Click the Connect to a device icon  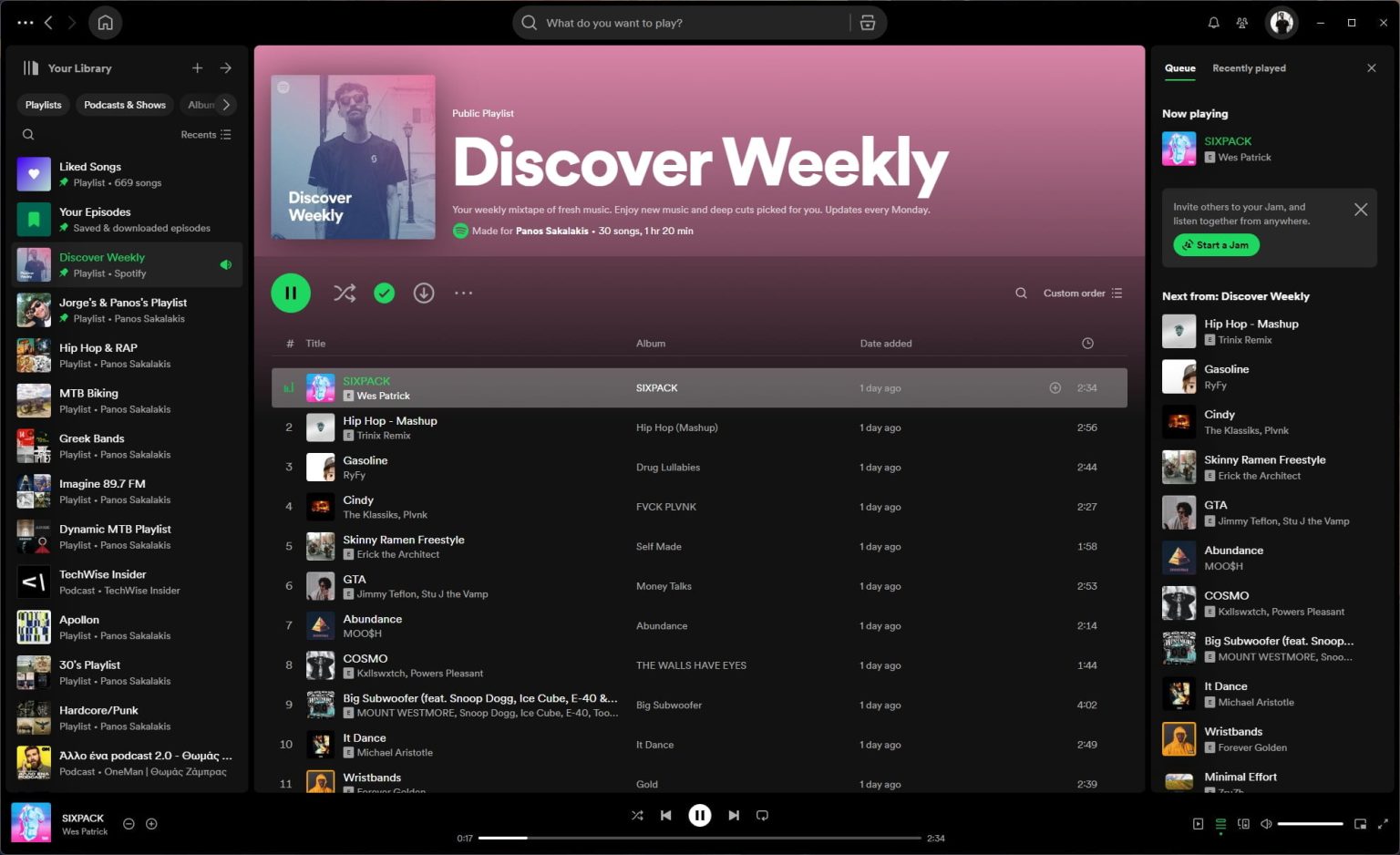pos(1243,823)
